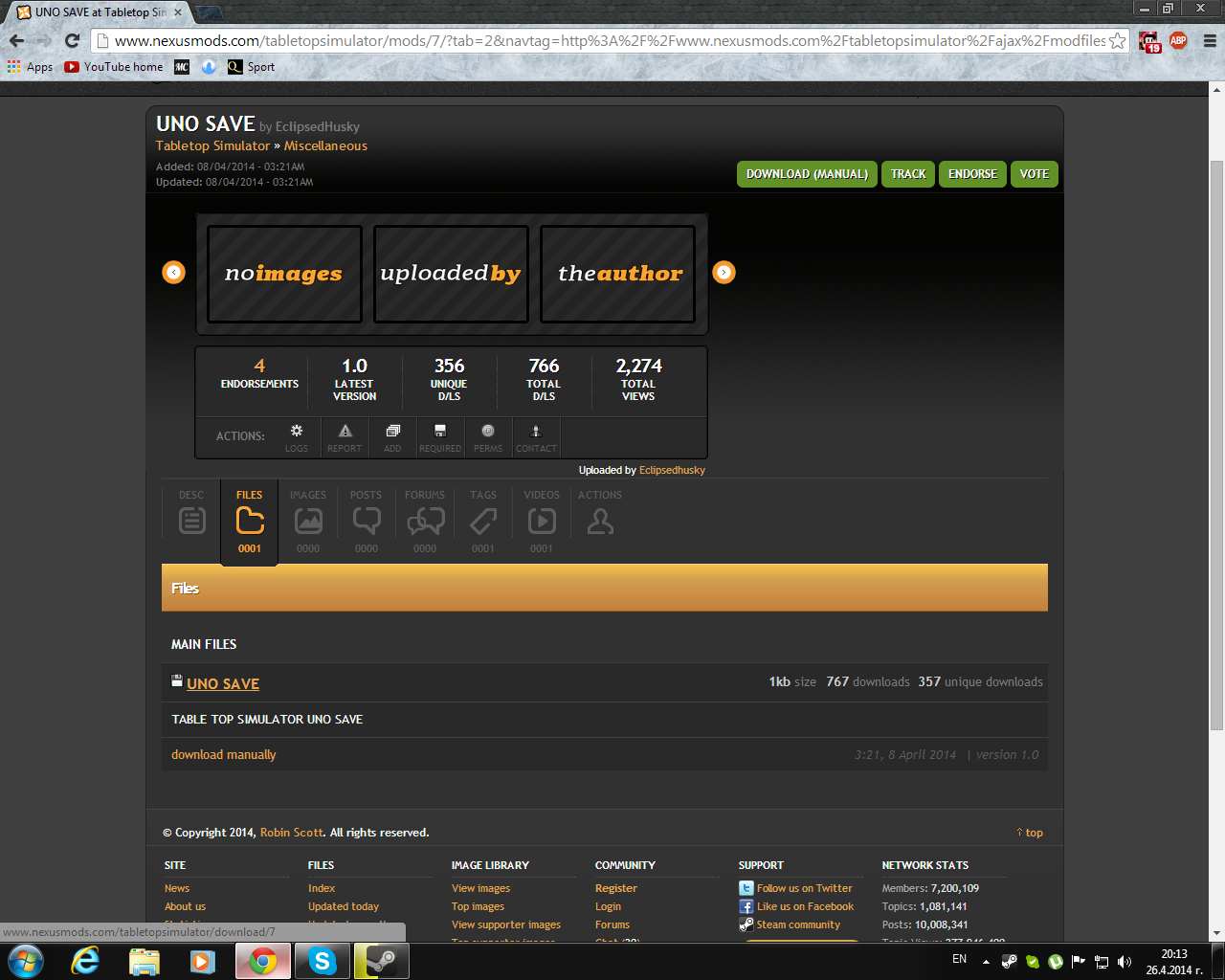1225x980 pixels.
Task: Open the Updated today footer link
Action: 344,906
